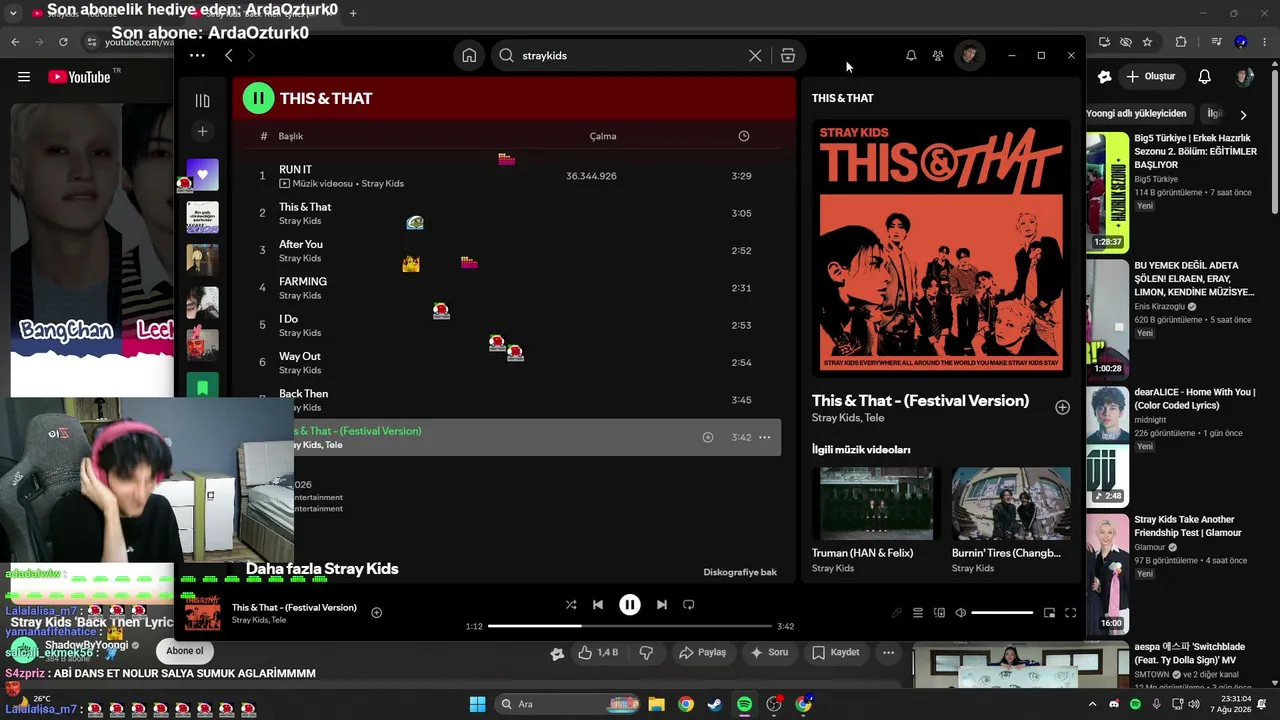
Task: Play RUN IT track row
Action: [x=512, y=176]
